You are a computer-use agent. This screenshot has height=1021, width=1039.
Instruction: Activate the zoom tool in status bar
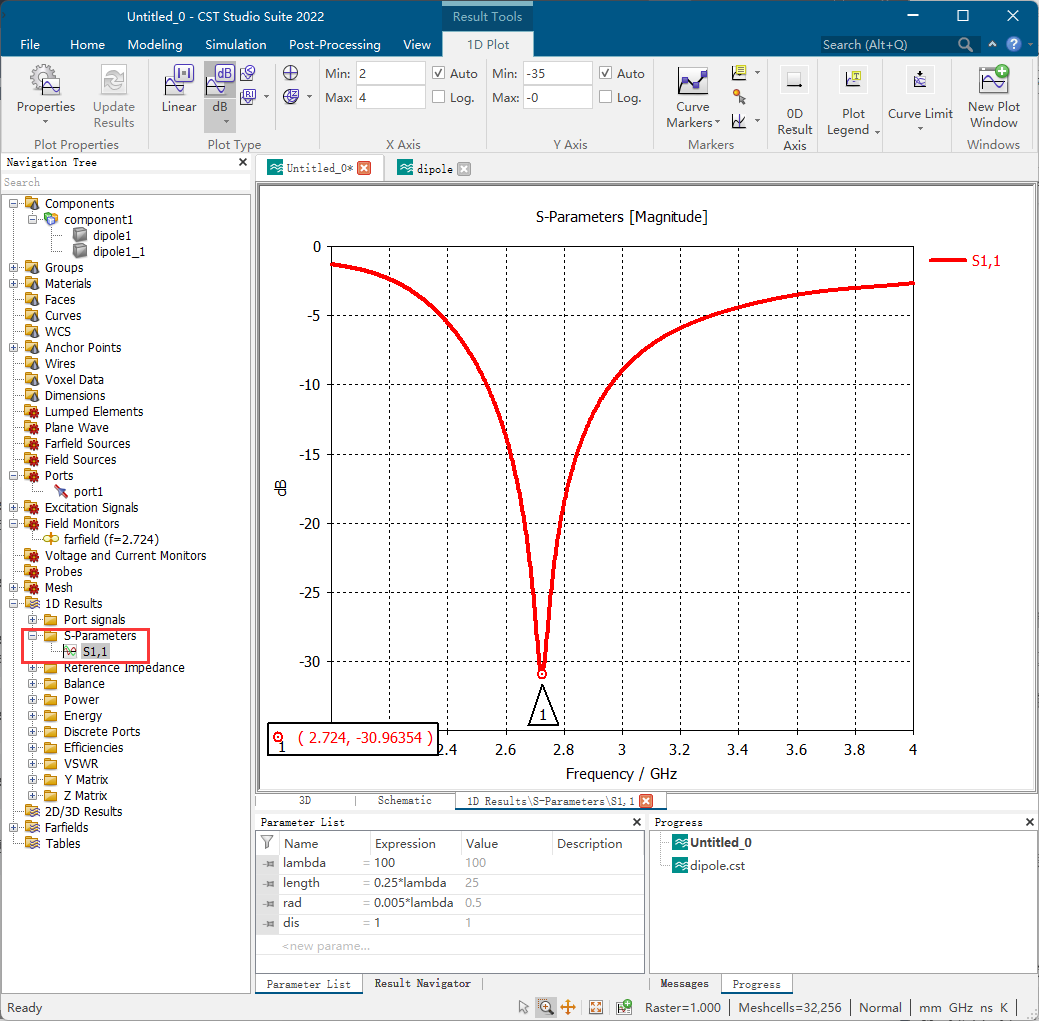click(x=545, y=1007)
